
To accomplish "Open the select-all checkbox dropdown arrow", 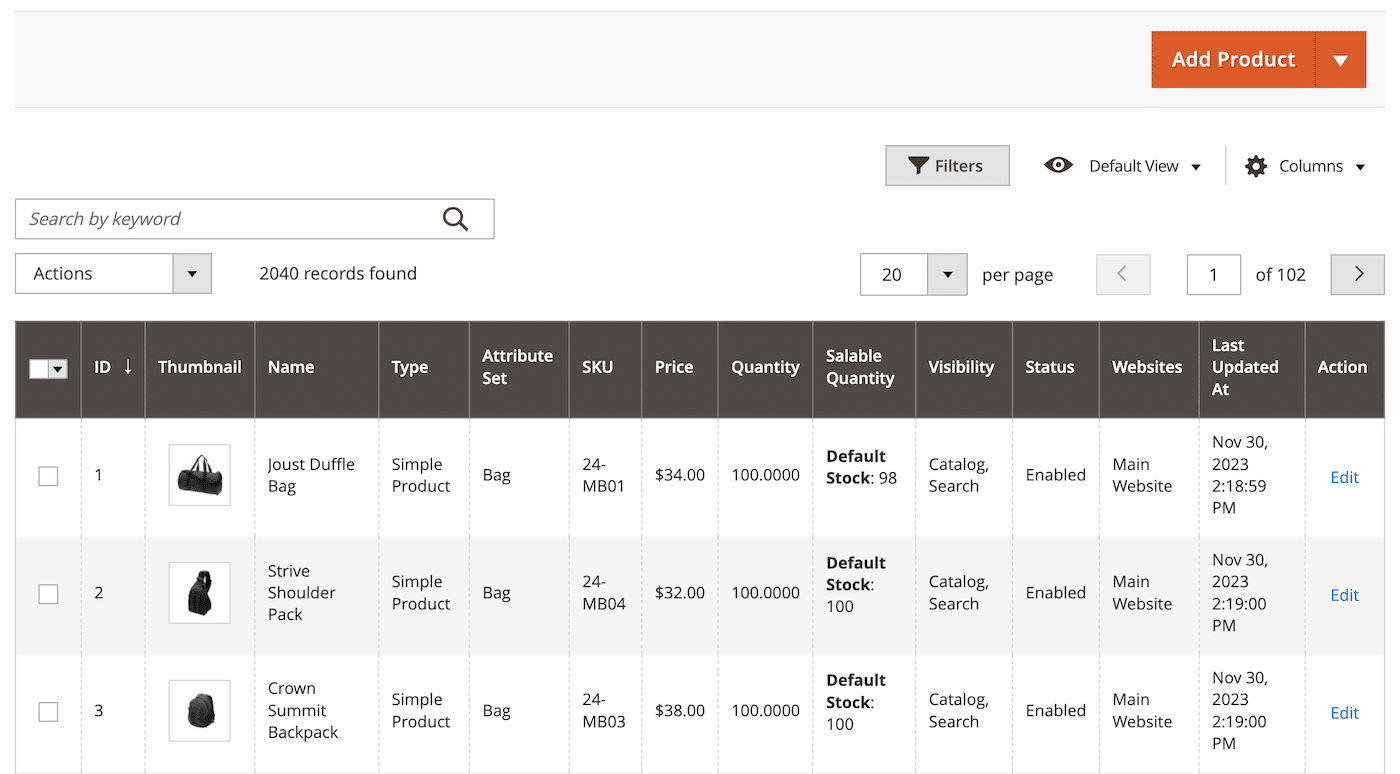I will (57, 369).
